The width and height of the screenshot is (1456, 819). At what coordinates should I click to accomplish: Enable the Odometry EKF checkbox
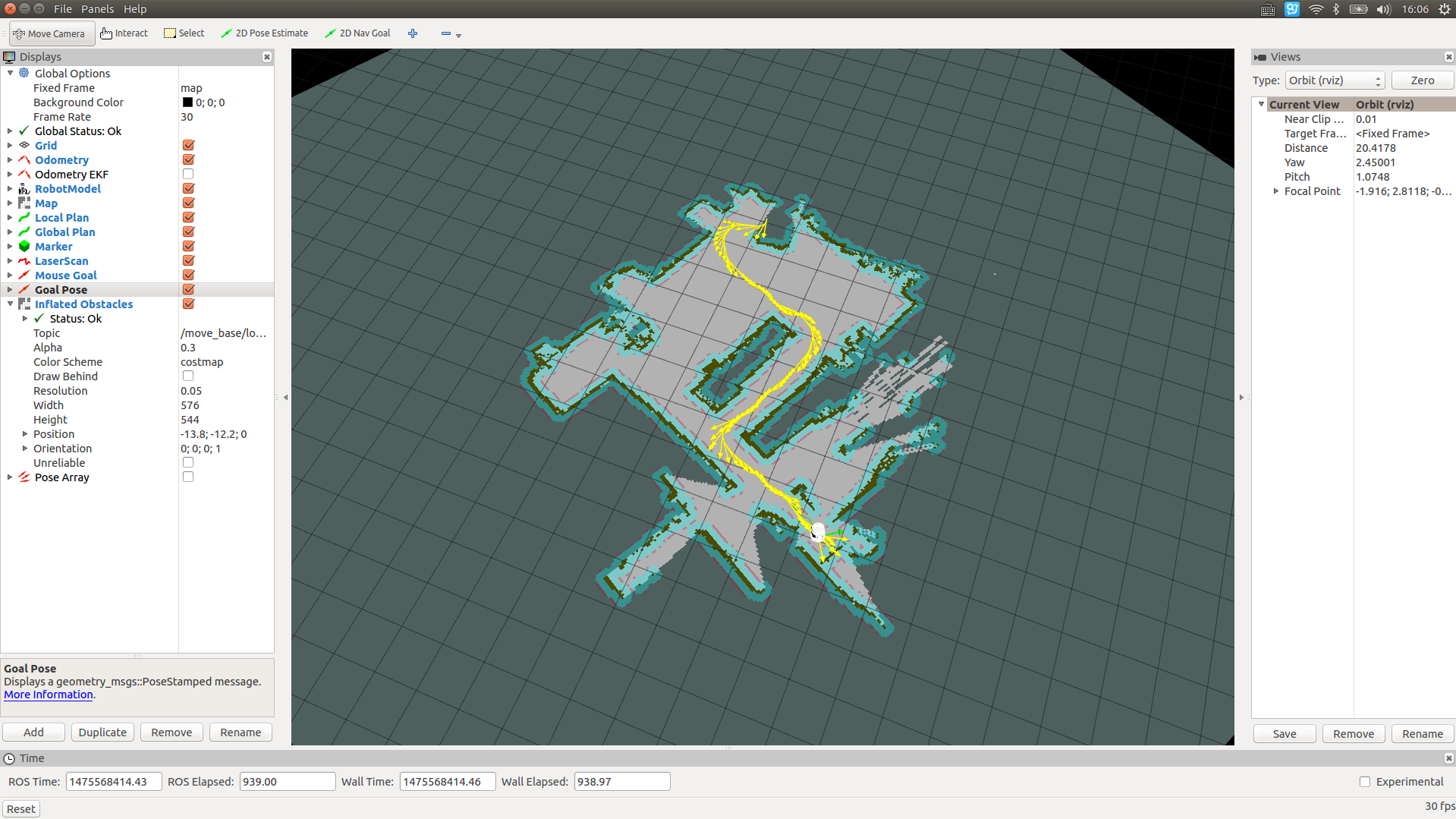188,174
